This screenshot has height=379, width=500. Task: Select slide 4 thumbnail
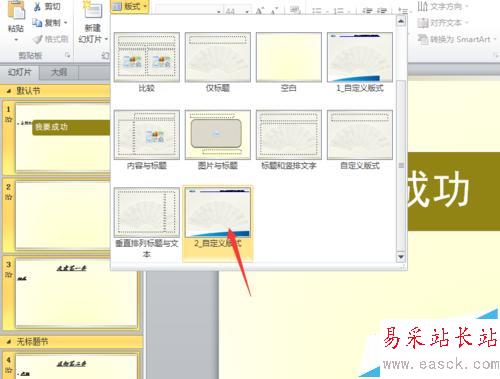tap(76, 367)
